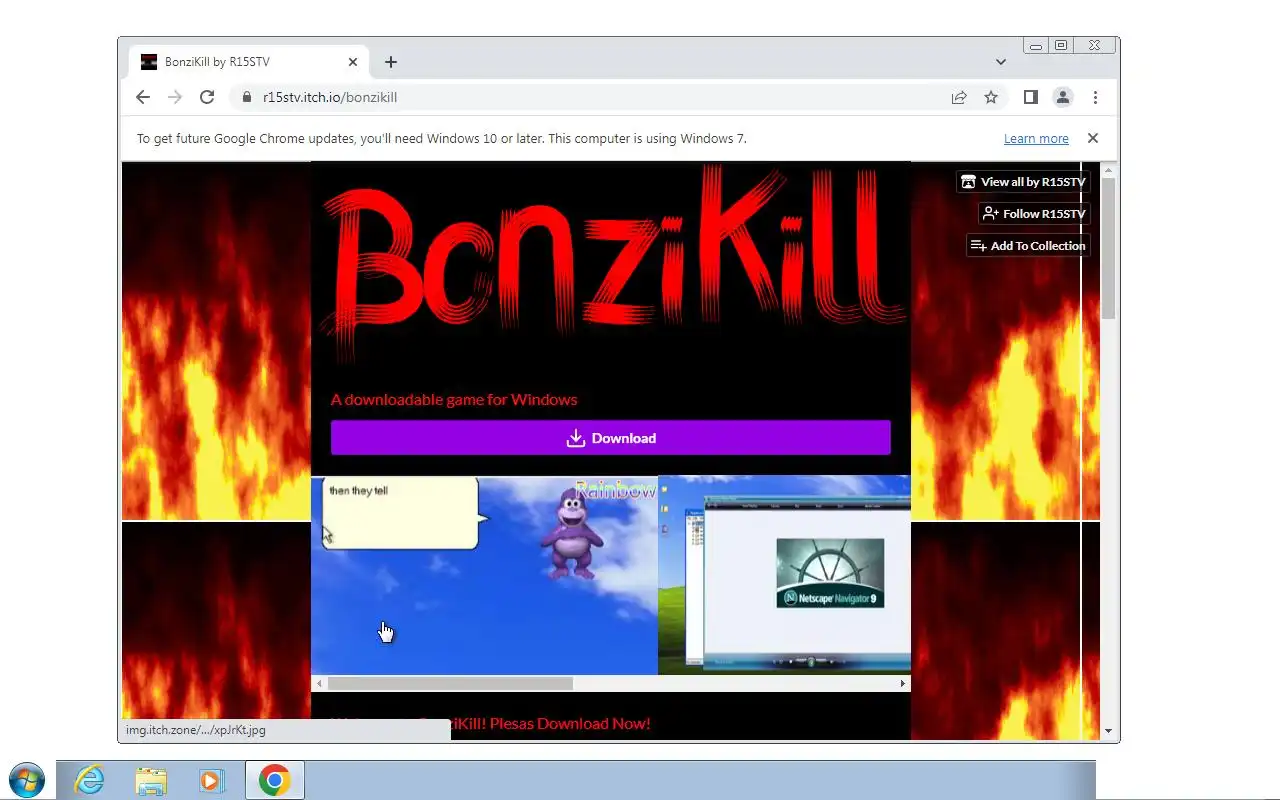Click the horizontal screenshot scrollbar thumb
This screenshot has height=800, width=1280.
point(450,684)
